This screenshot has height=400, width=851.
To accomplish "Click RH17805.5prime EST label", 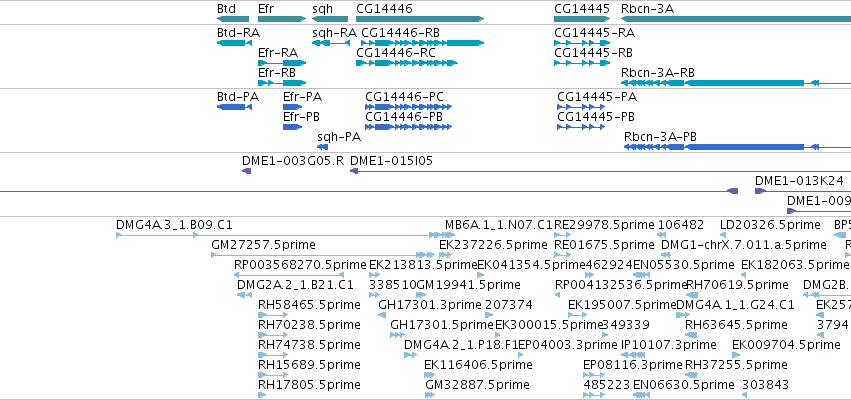I will [x=309, y=385].
